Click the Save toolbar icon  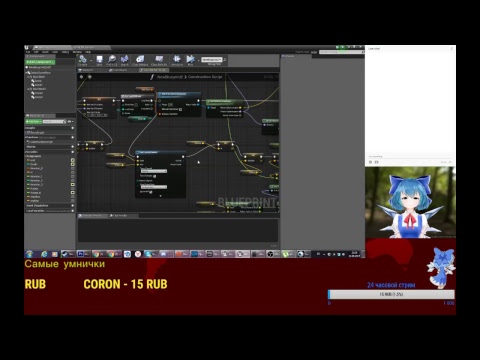coord(99,60)
